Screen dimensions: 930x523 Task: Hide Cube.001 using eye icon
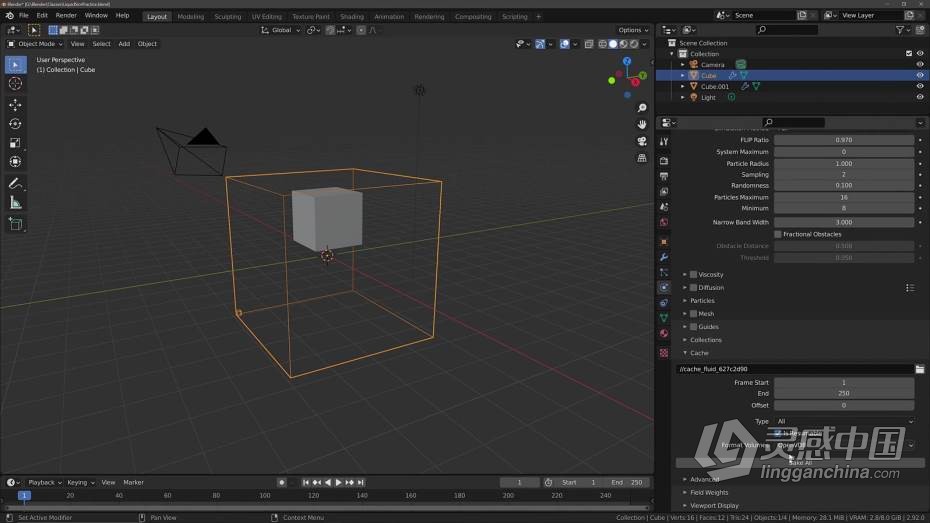tap(920, 87)
